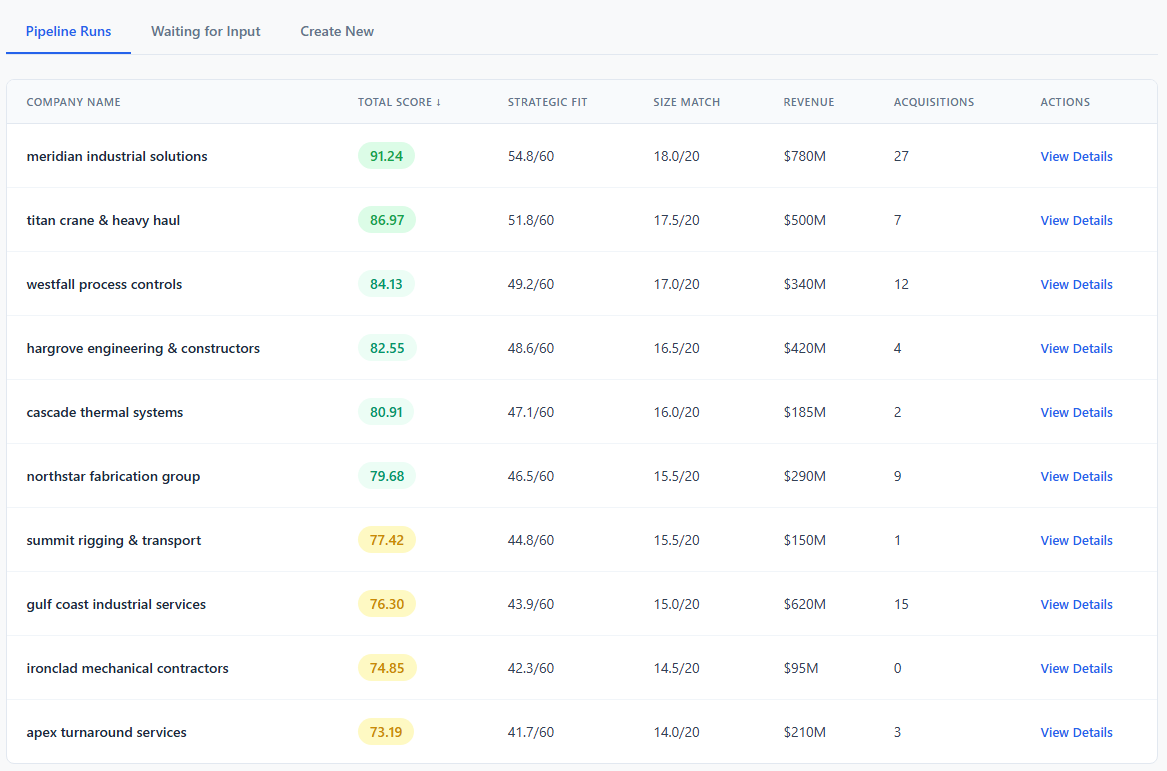The width and height of the screenshot is (1167, 771).
Task: Click the Company Name column header
Action: coord(73,102)
